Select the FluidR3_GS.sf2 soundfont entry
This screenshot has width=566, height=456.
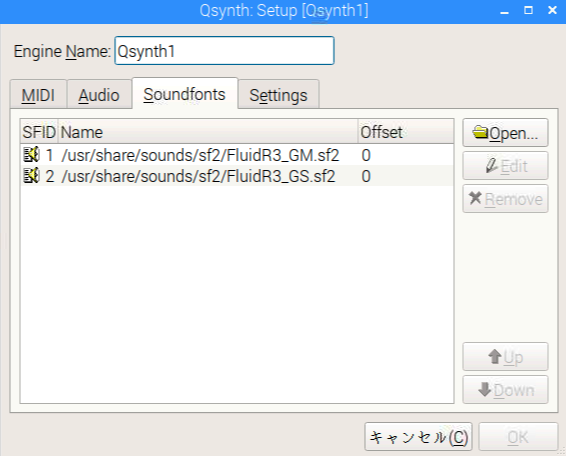(x=237, y=176)
